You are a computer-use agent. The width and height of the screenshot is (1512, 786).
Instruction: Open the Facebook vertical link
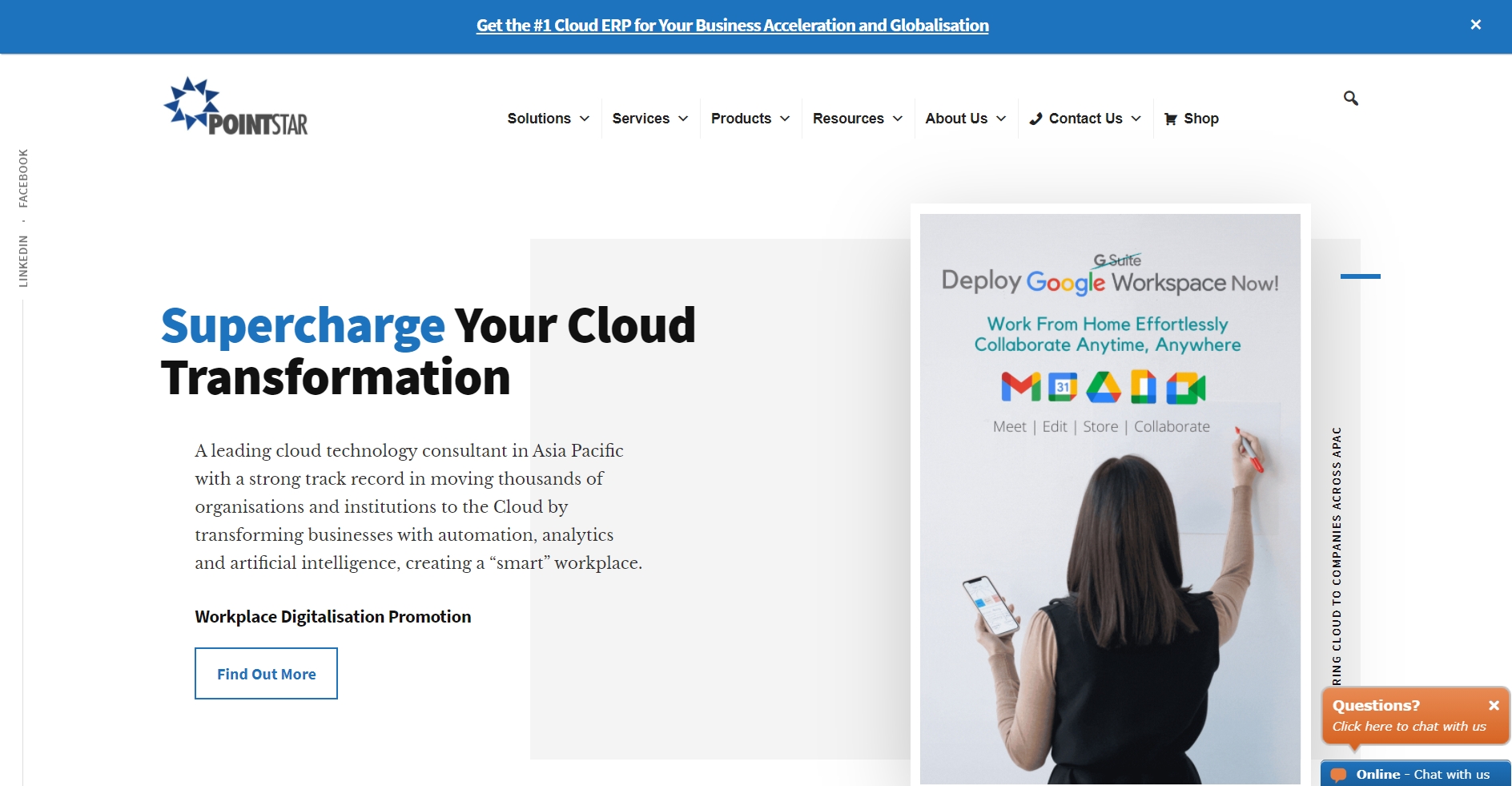coord(23,178)
